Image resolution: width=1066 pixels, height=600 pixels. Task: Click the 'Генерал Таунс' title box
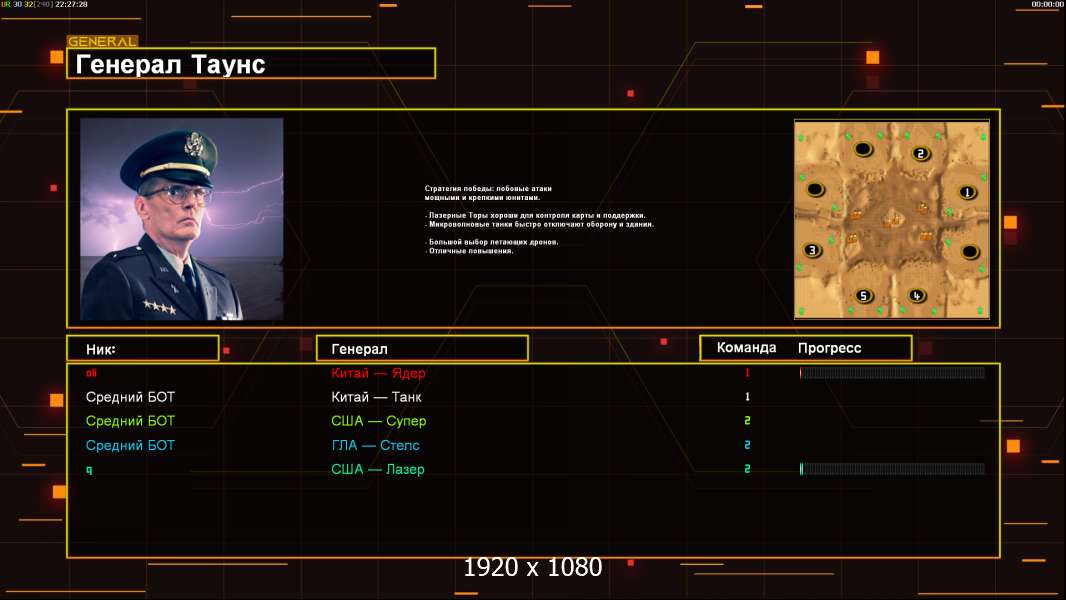click(251, 63)
